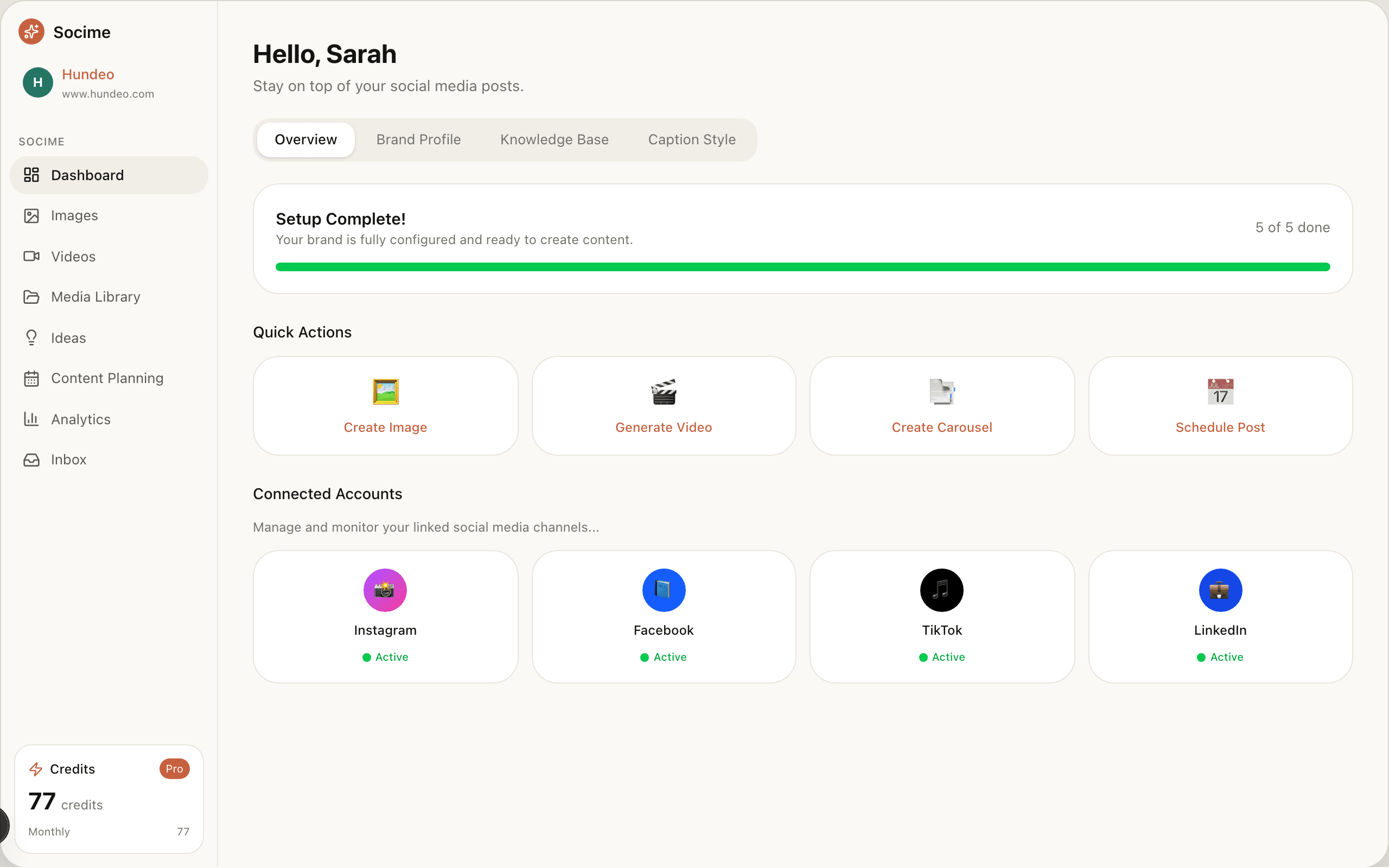Open Images from the sidebar
The image size is (1389, 868).
pyautogui.click(x=74, y=216)
